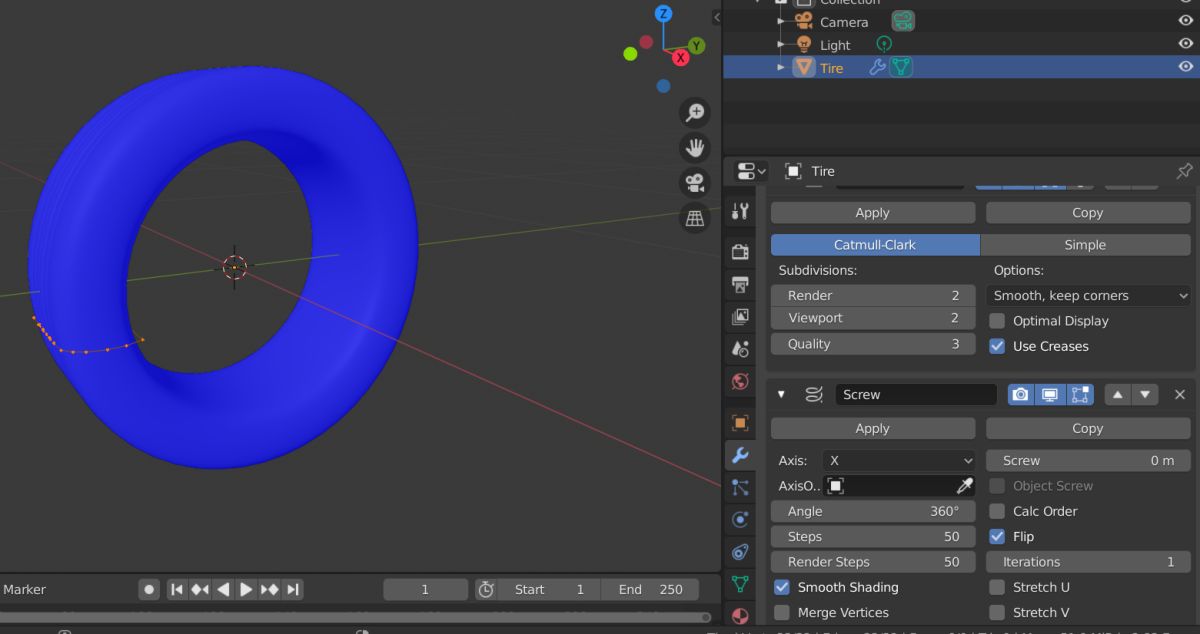Toggle Screw modifier render visibility camera icon
The image size is (1200, 634).
pos(1020,395)
